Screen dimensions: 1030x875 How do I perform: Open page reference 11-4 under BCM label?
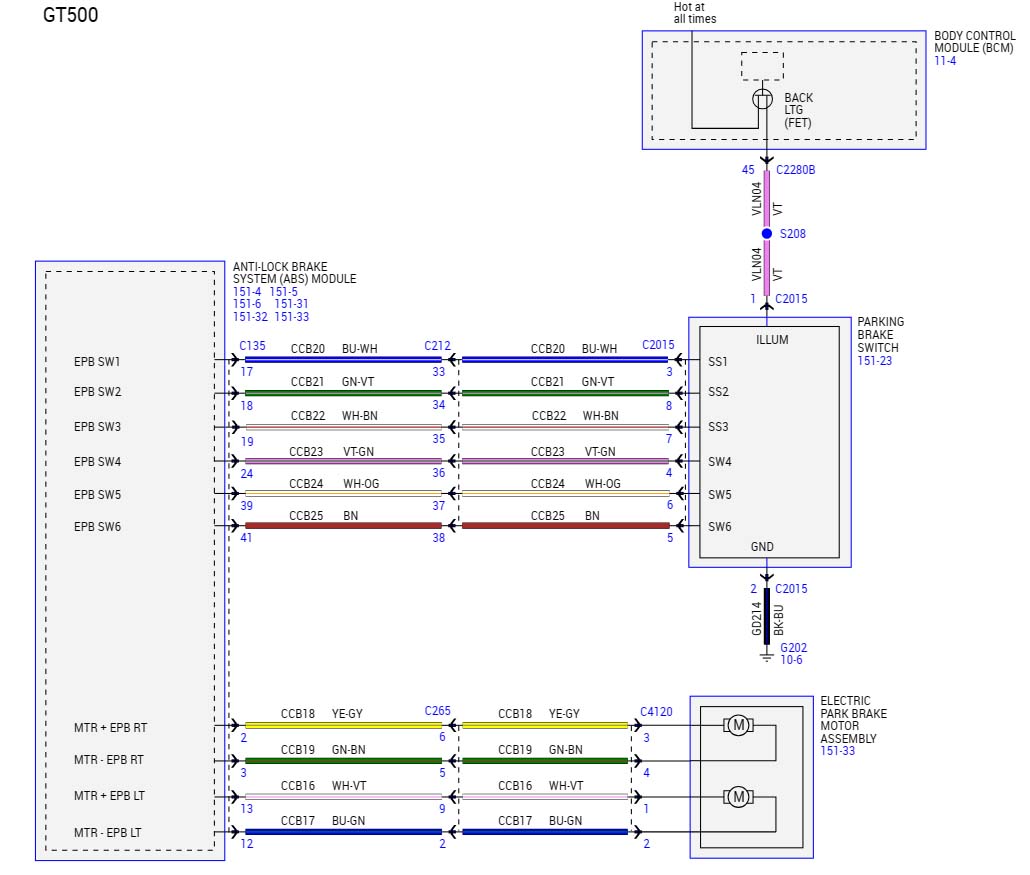coord(945,61)
